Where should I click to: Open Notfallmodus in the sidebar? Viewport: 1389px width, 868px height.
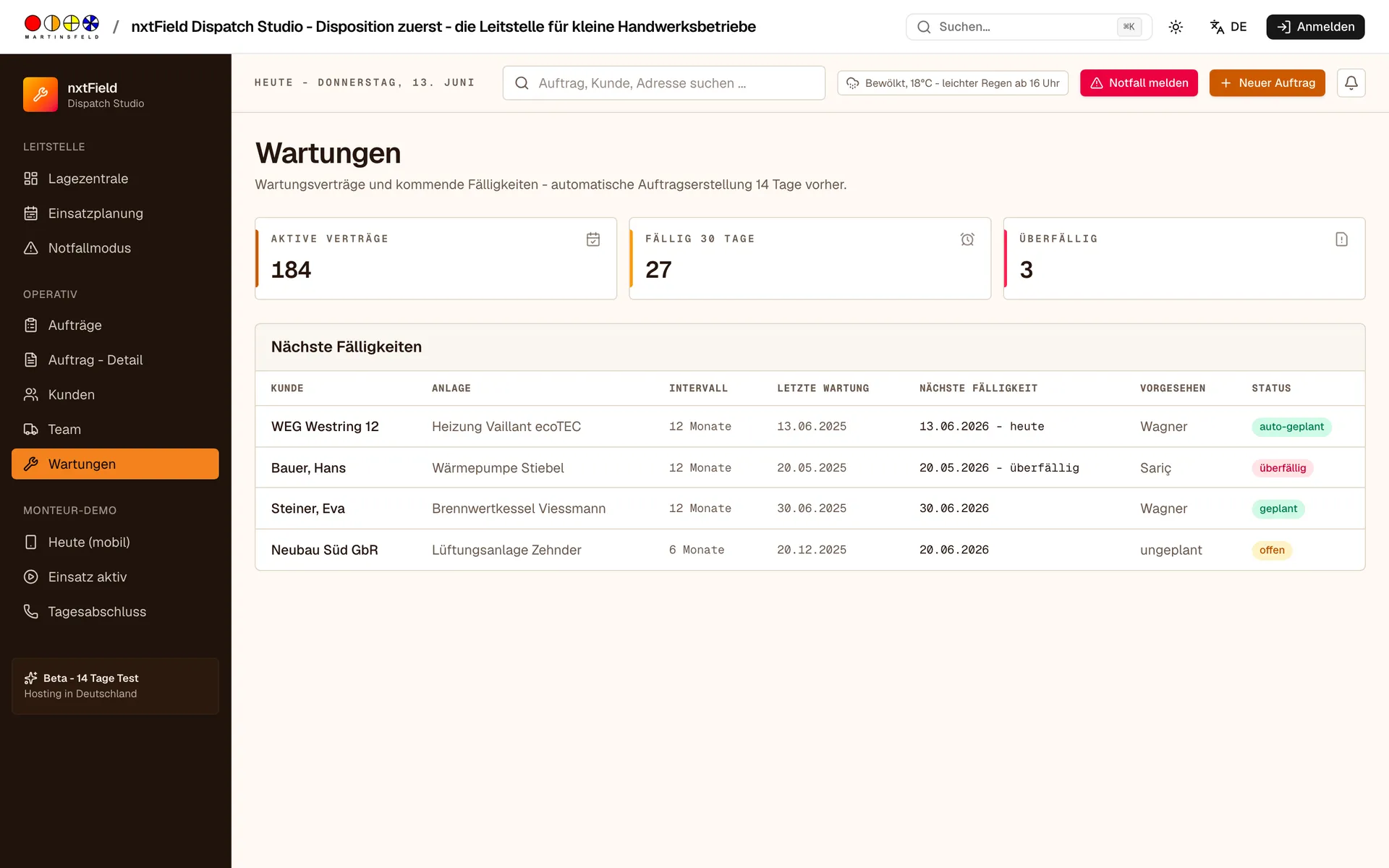tap(115, 248)
